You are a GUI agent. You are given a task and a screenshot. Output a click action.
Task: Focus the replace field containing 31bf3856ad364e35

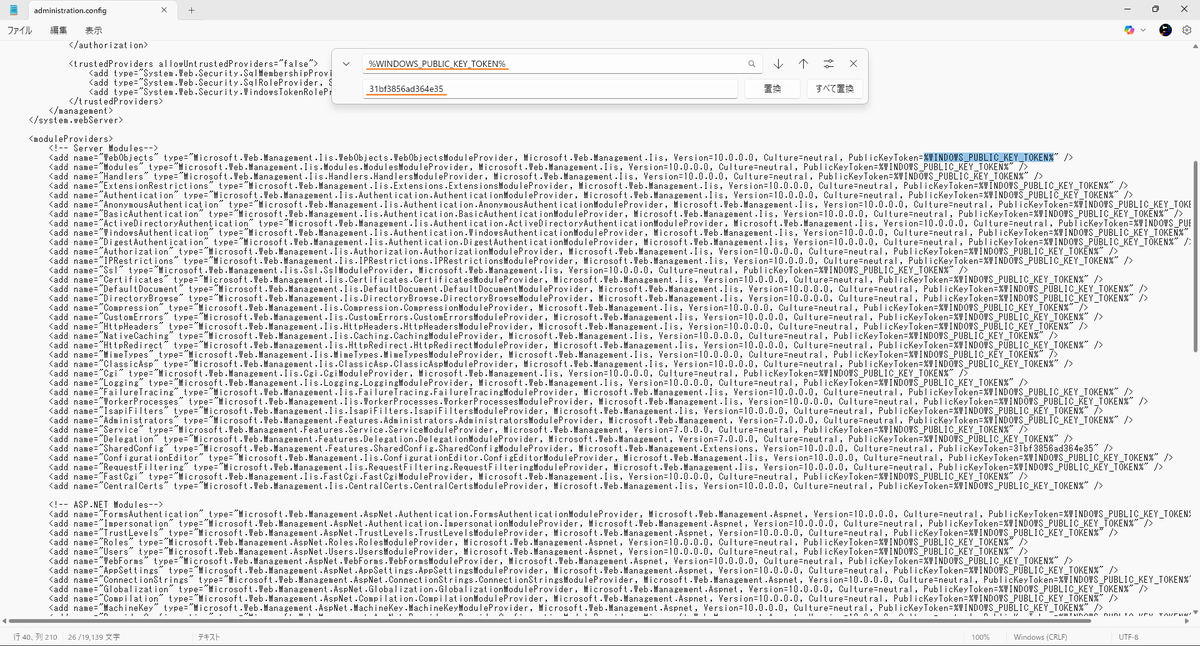(x=550, y=89)
